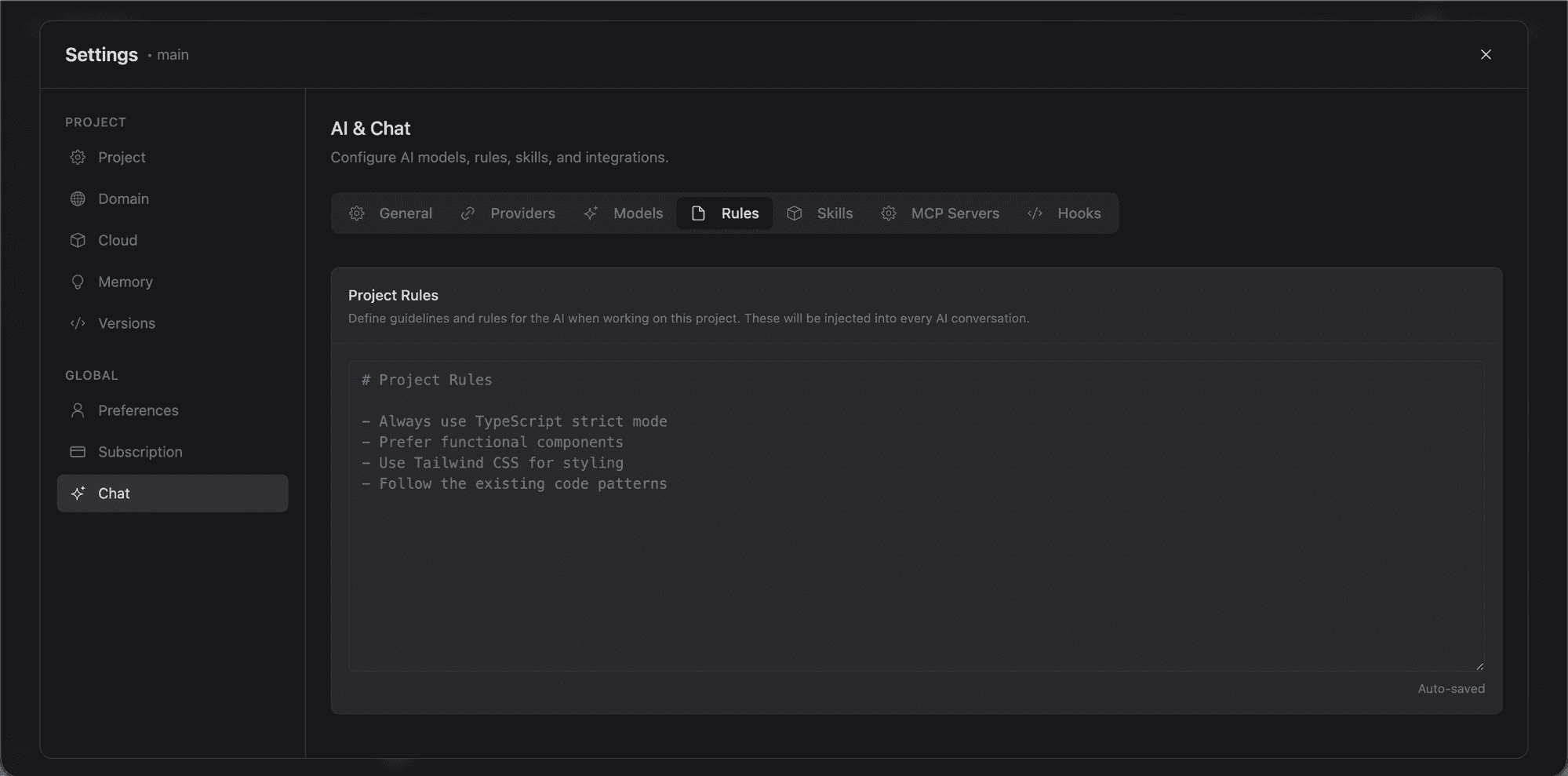Viewport: 1568px width, 776px height.
Task: Click the PROJECT sidebar section header
Action: tap(96, 122)
